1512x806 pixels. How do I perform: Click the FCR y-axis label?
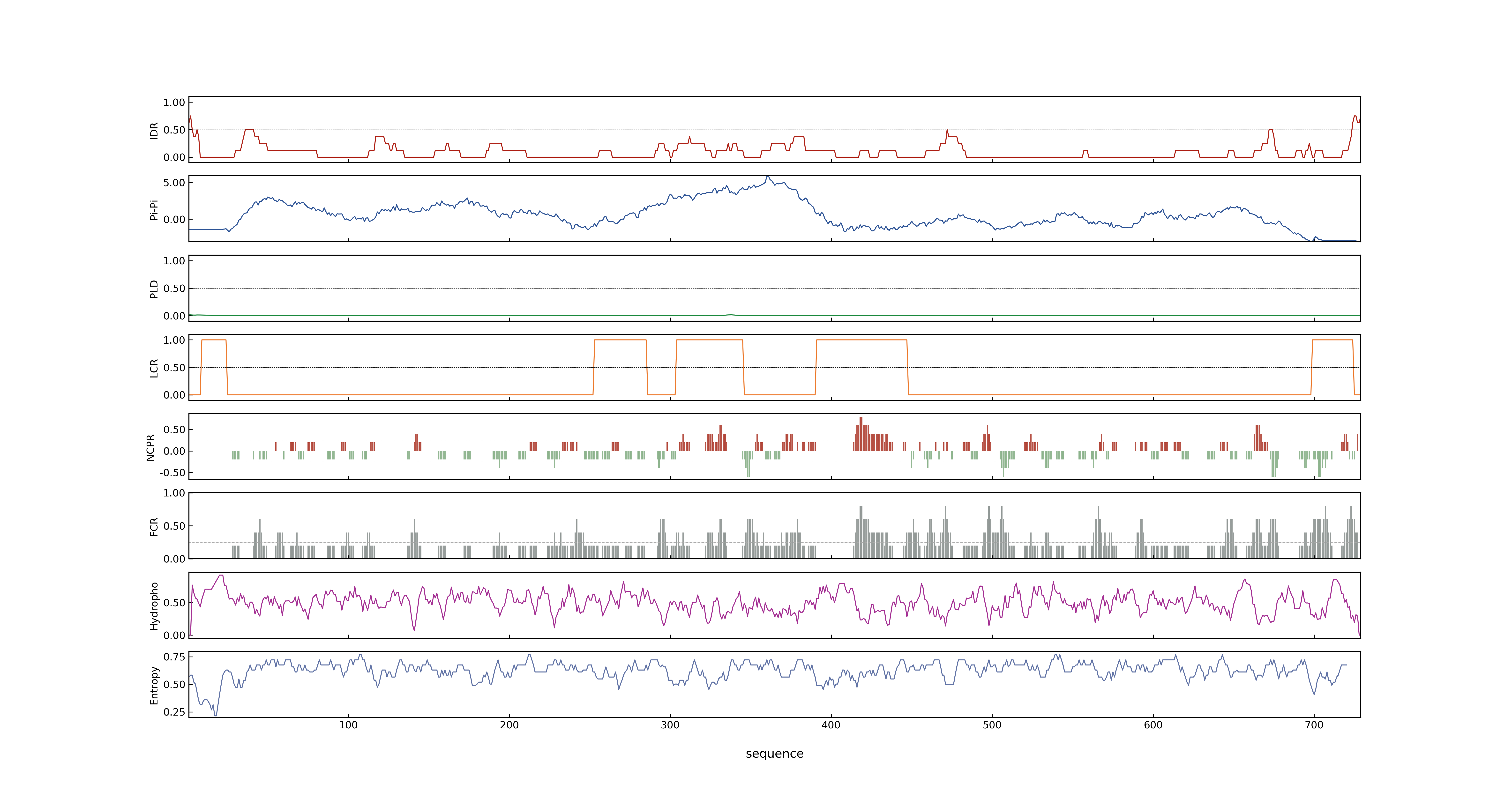154,527
